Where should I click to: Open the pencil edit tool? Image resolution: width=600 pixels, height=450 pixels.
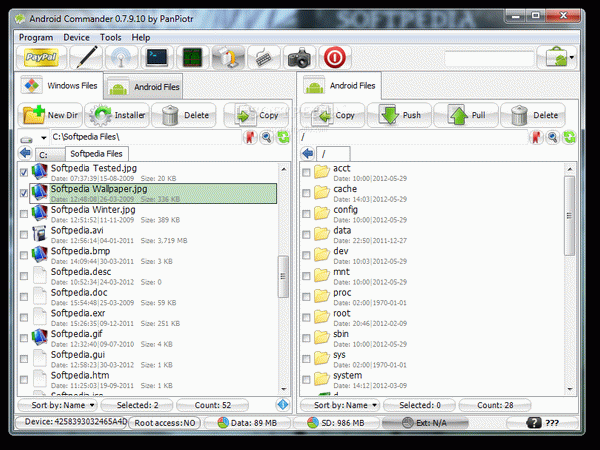pyautogui.click(x=86, y=57)
